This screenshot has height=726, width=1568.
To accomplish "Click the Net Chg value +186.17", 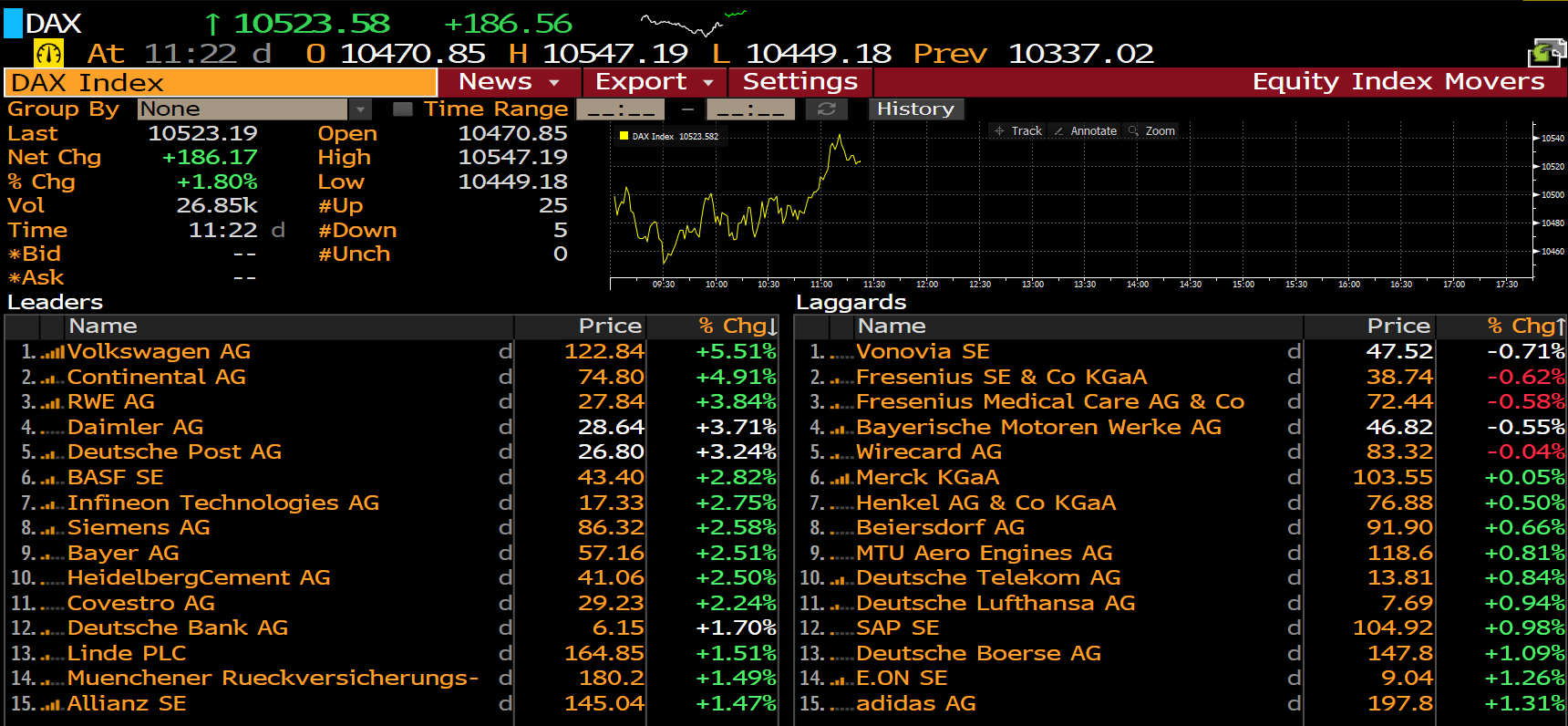I will pyautogui.click(x=210, y=158).
